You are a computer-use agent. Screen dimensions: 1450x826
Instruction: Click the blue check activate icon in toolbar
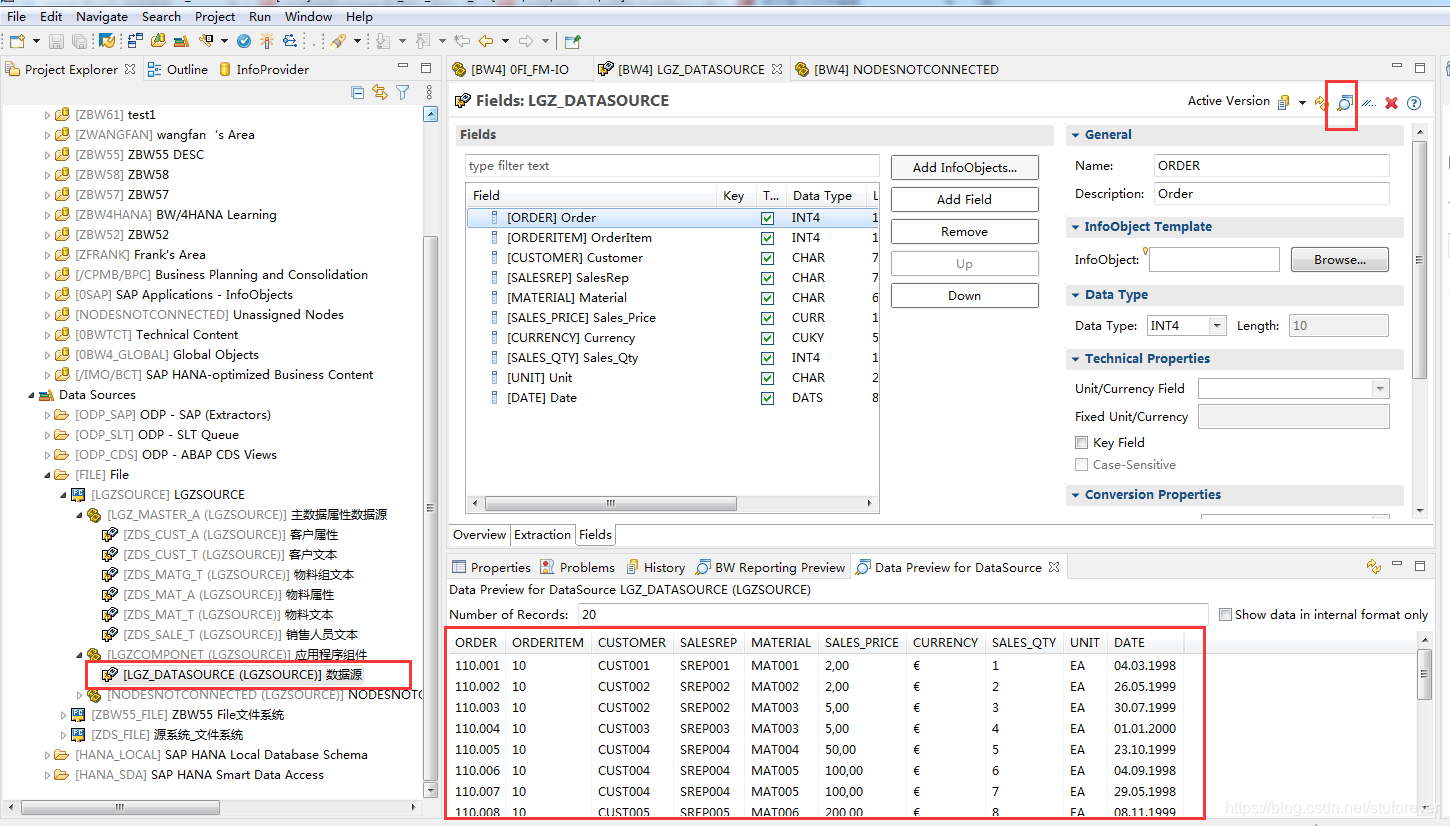(x=244, y=41)
